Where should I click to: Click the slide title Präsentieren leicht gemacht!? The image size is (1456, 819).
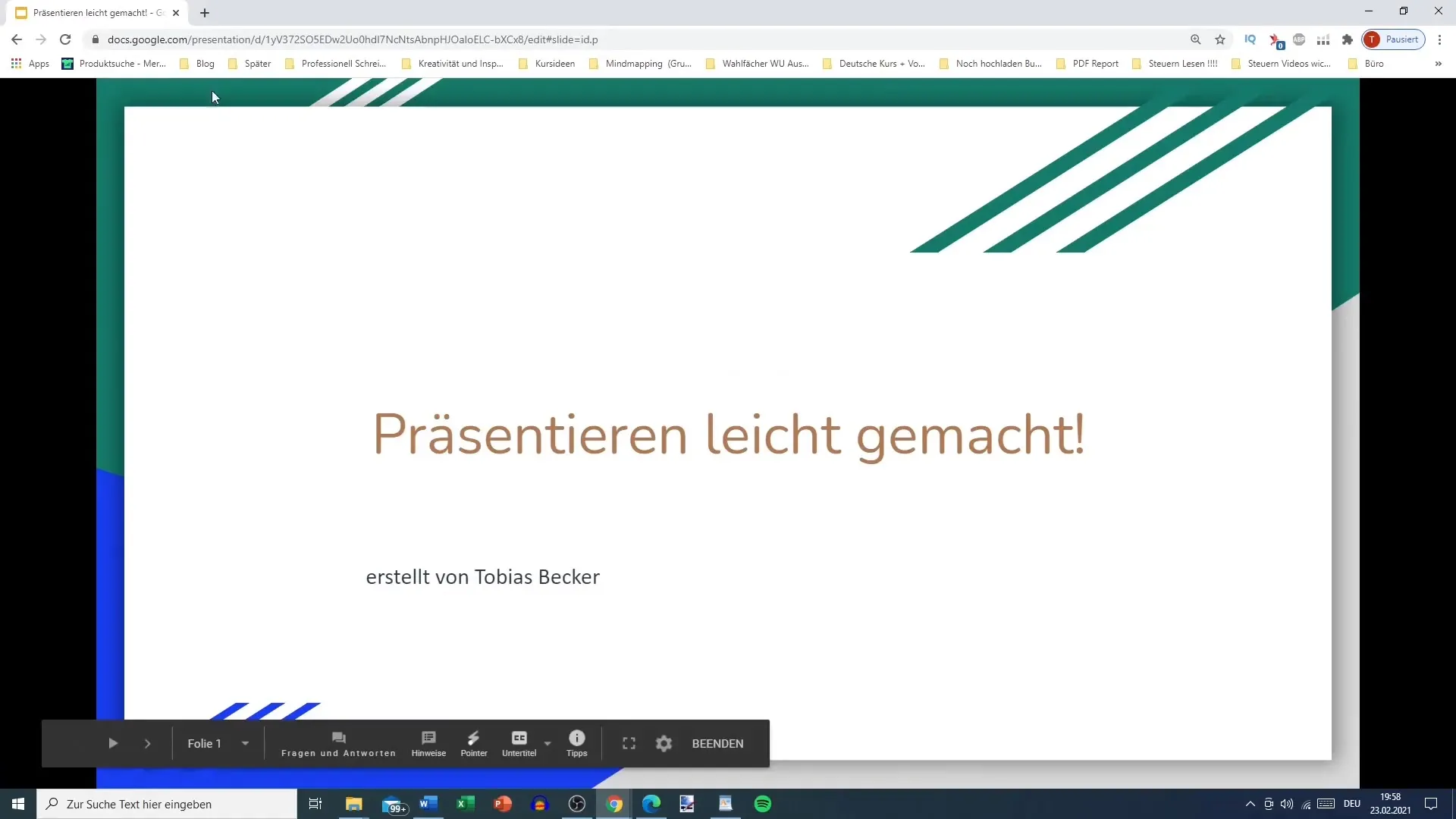[x=729, y=435]
